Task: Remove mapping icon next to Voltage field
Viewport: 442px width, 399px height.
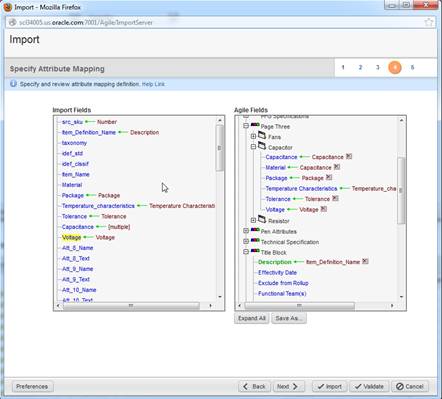Action: pos(324,209)
